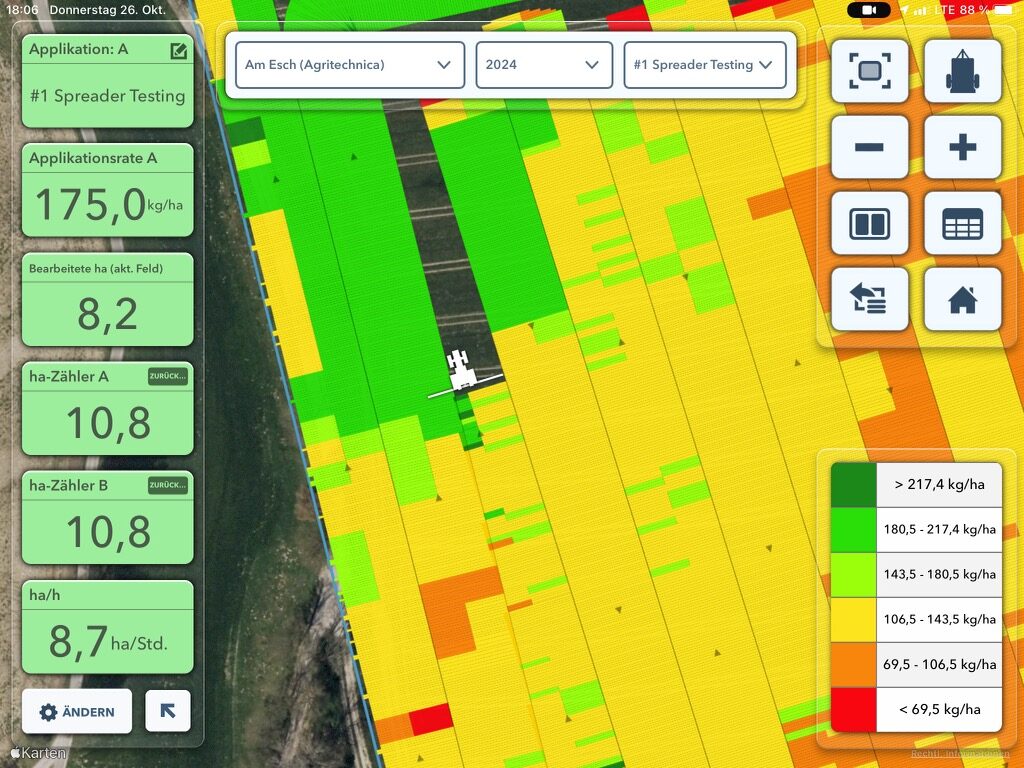This screenshot has width=1024, height=768.
Task: Collapse the side panel with the arrow button
Action: (x=167, y=711)
